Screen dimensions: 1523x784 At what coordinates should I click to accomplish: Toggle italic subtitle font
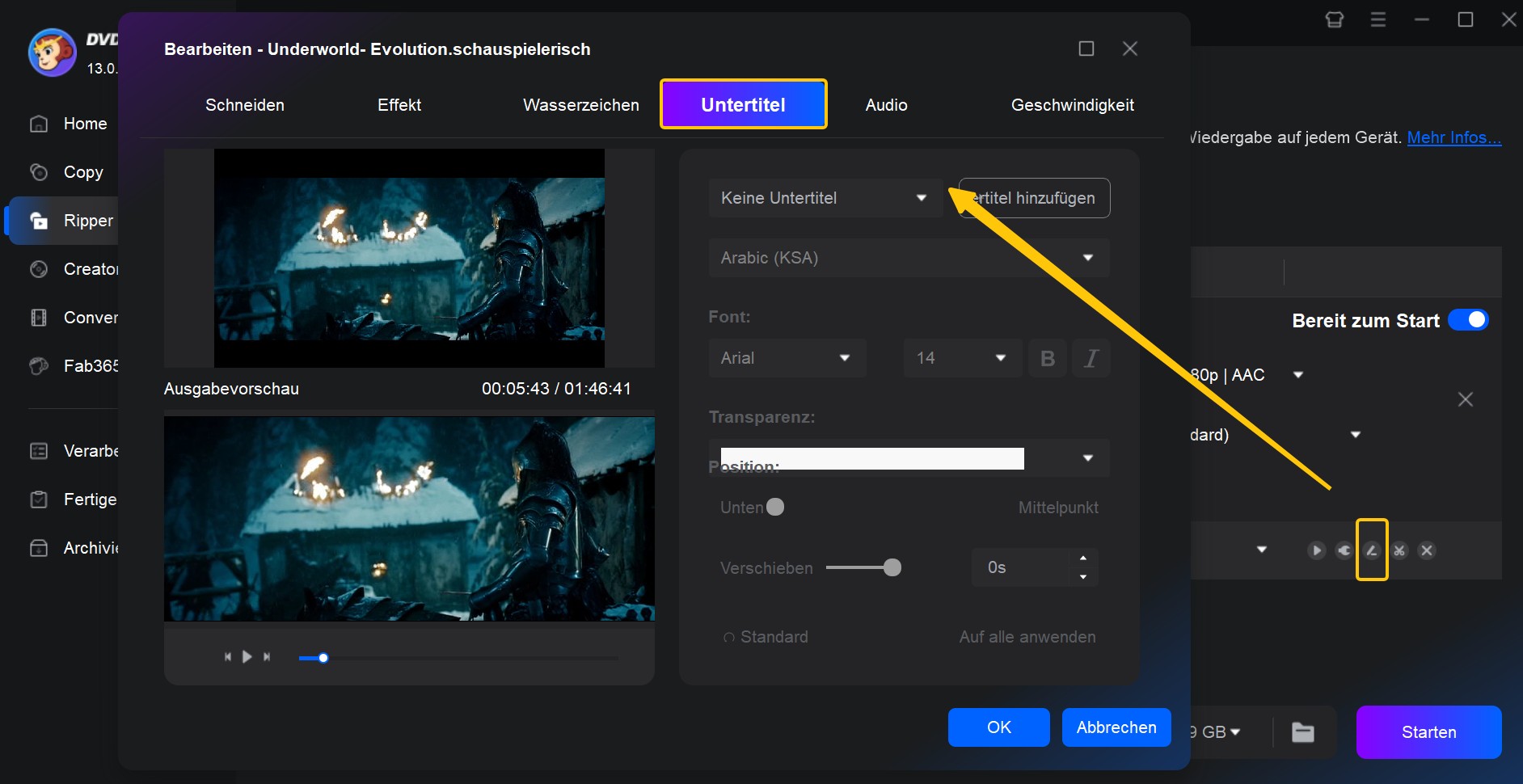1091,358
